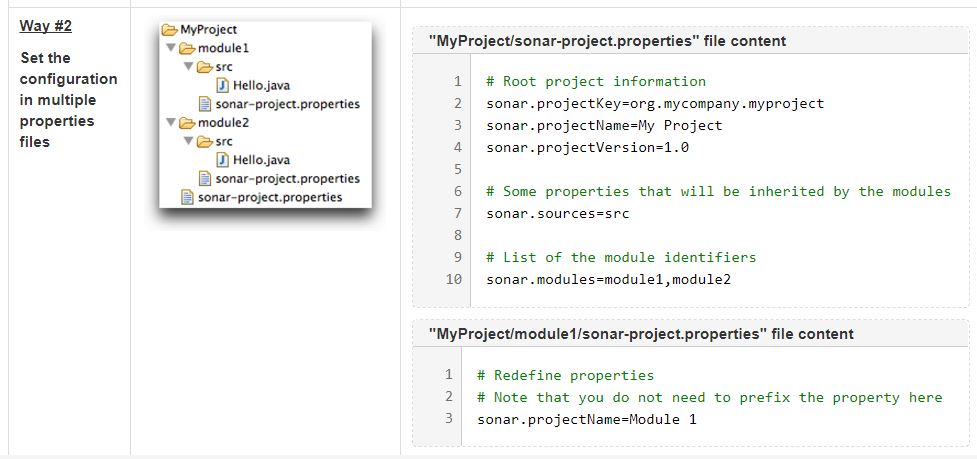Image resolution: width=977 pixels, height=459 pixels.
Task: Click the module1 folder icon
Action: pos(188,49)
